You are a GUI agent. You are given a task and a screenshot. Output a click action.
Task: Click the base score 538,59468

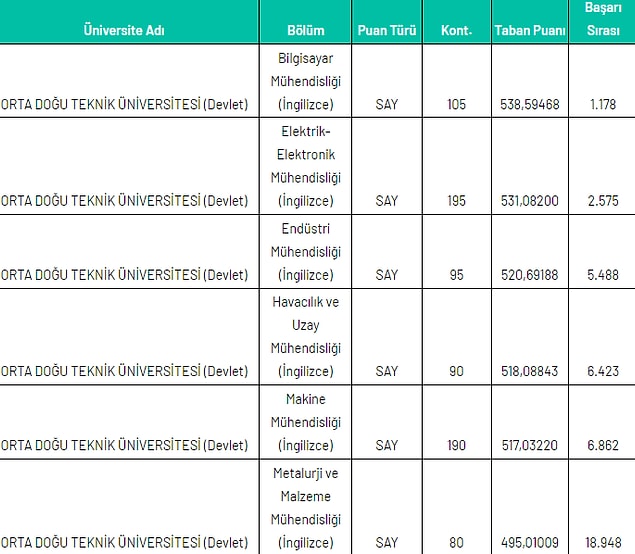(530, 104)
